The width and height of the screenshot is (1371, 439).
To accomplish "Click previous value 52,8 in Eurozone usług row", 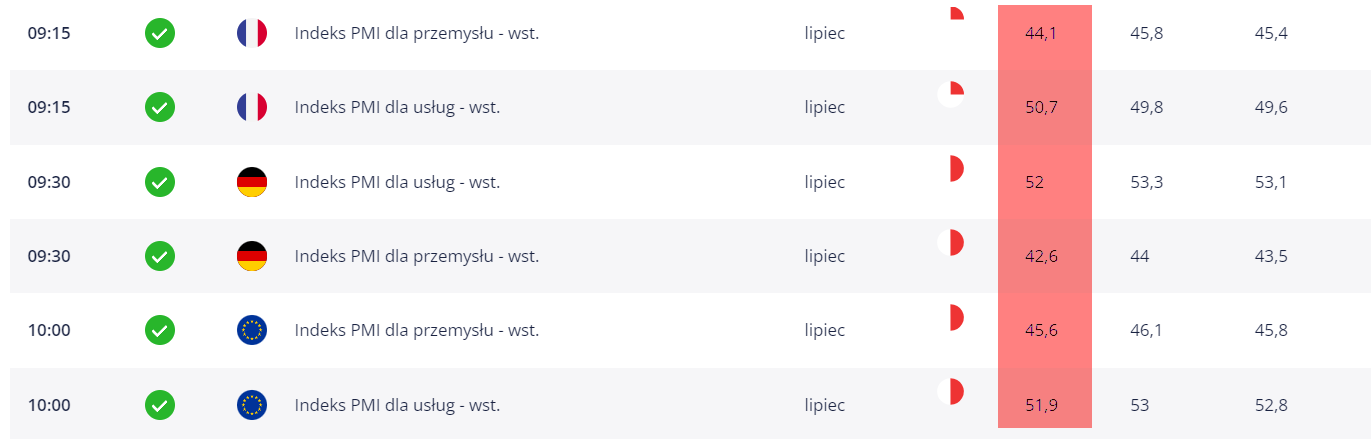I will point(1271,405).
